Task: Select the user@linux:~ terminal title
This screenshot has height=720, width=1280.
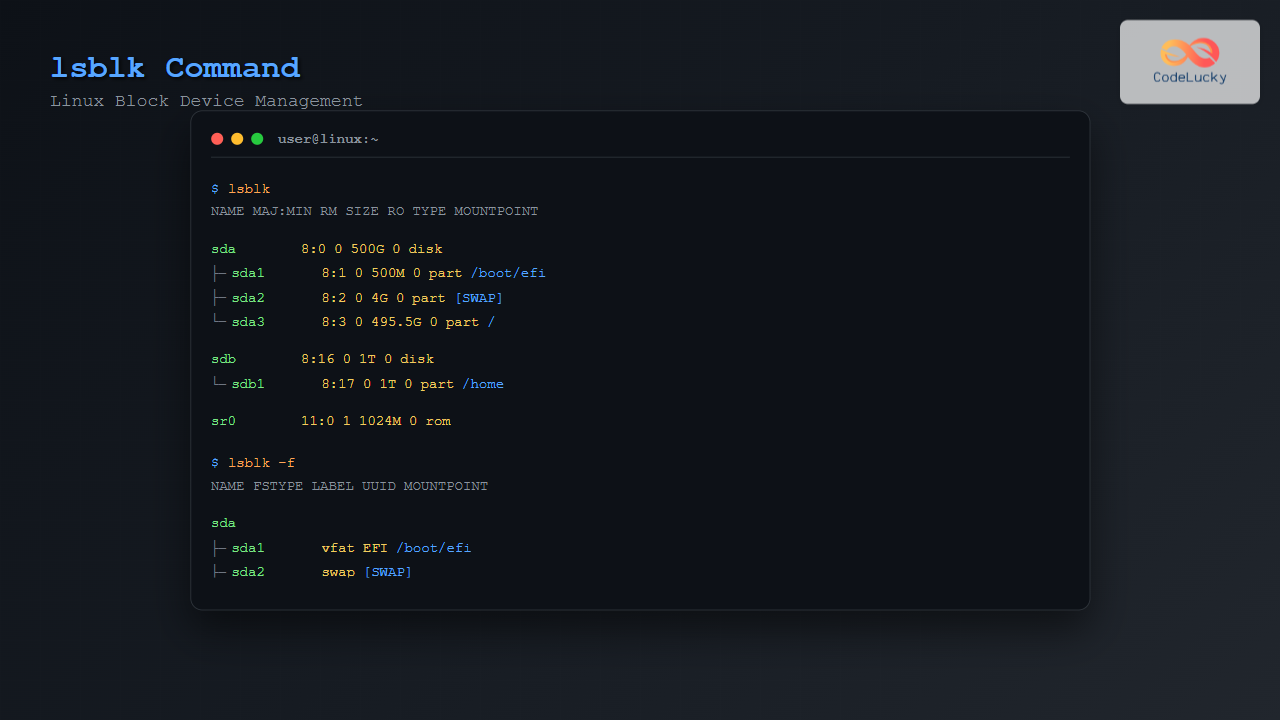Action: click(x=328, y=139)
